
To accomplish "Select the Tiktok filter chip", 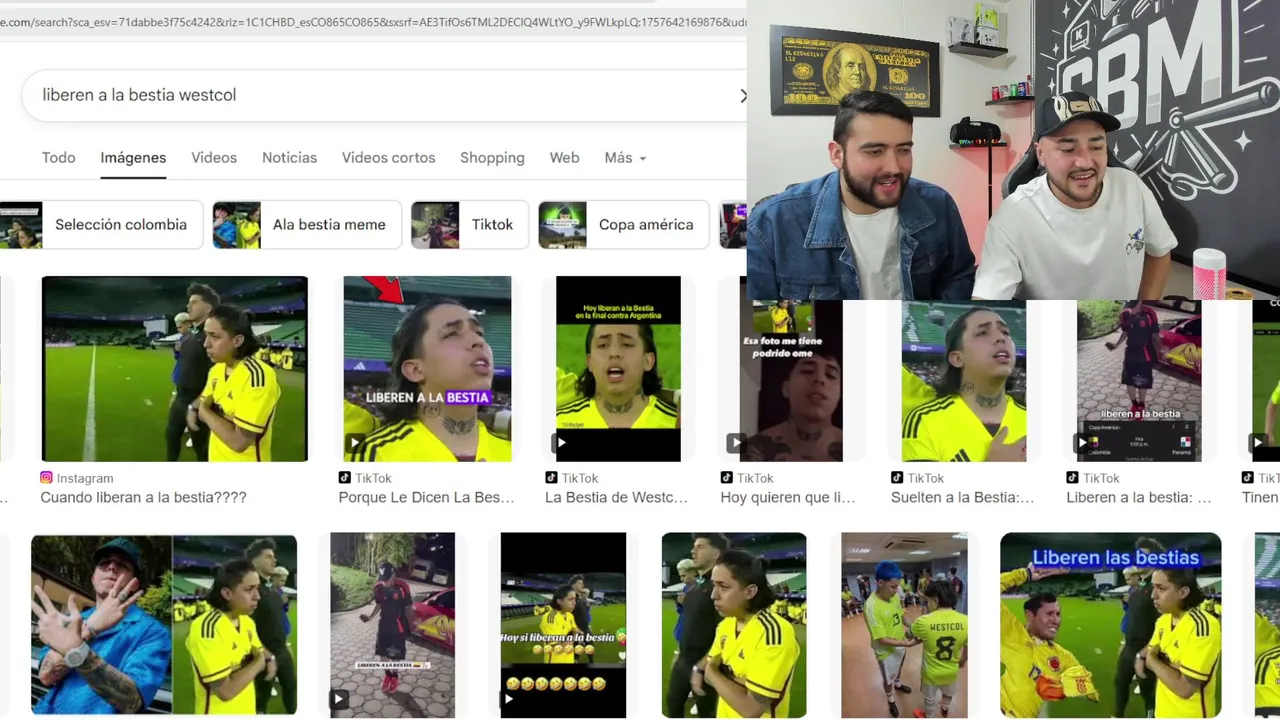I will pos(470,225).
